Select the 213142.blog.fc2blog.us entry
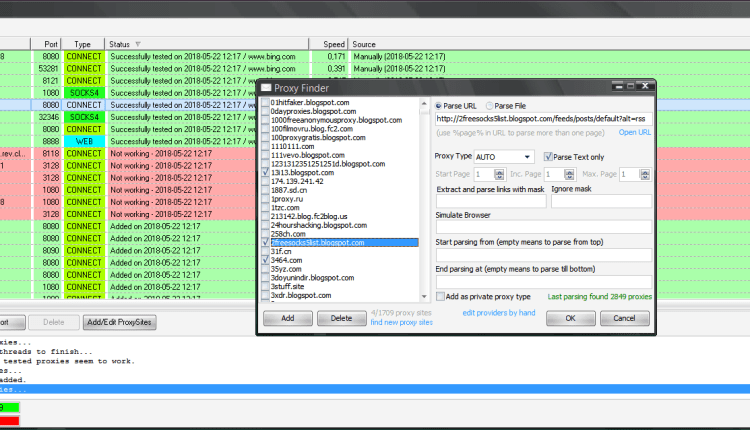This screenshot has width=750, height=430. click(309, 216)
